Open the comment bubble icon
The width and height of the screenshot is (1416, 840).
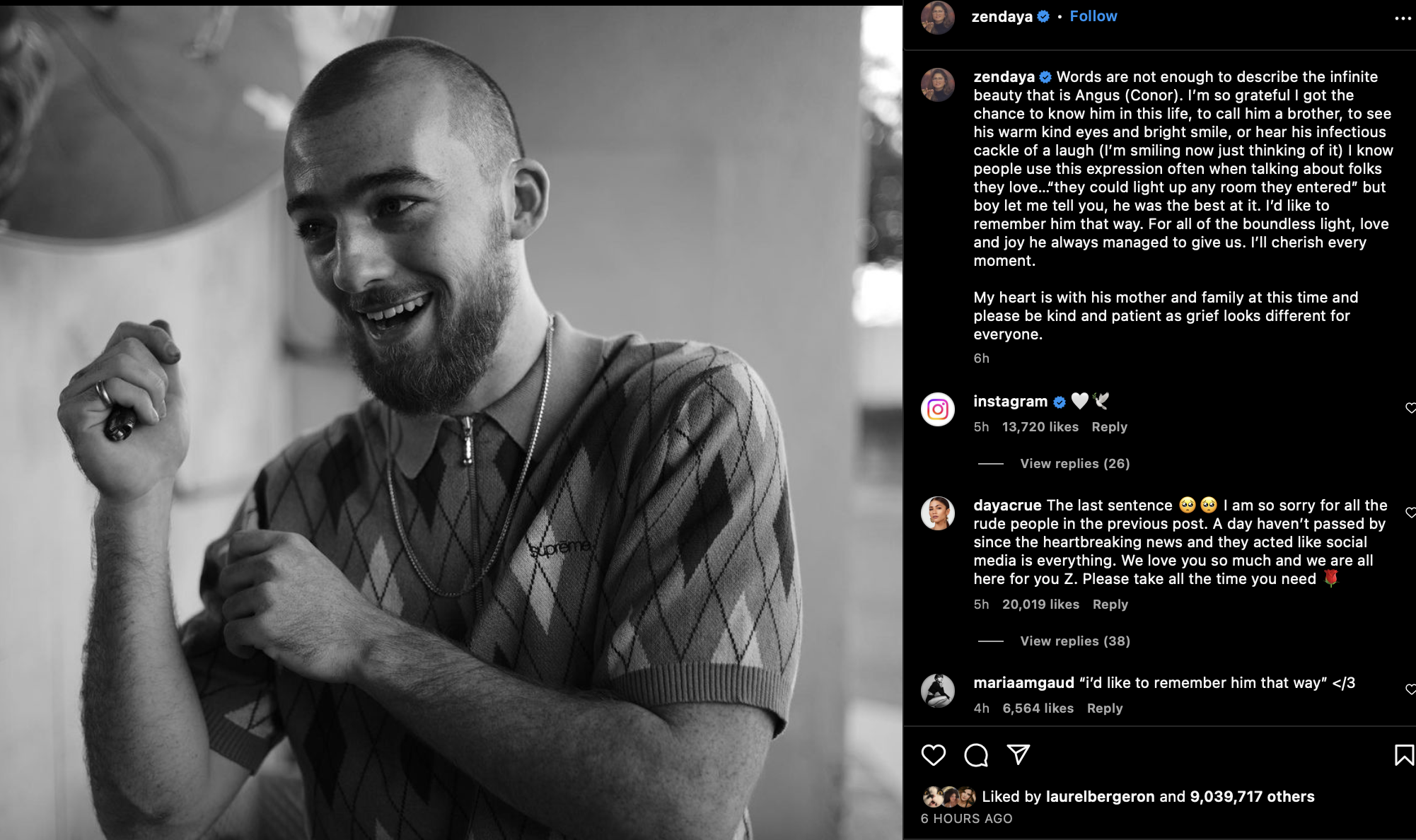tap(976, 755)
